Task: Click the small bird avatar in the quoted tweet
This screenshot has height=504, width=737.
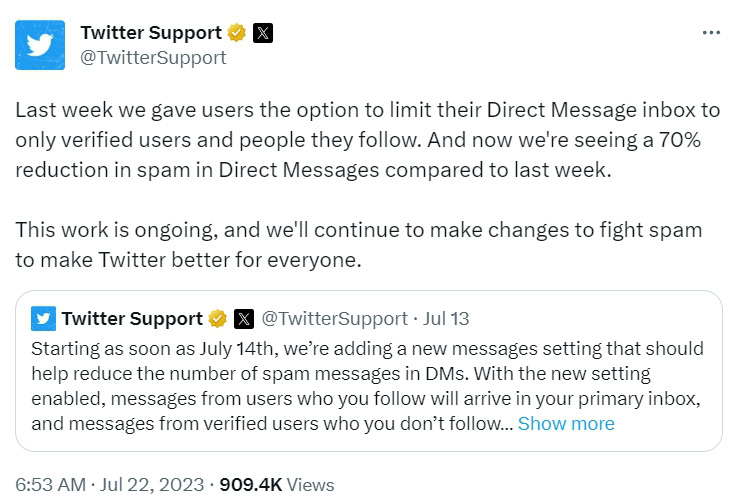Action: (42, 319)
